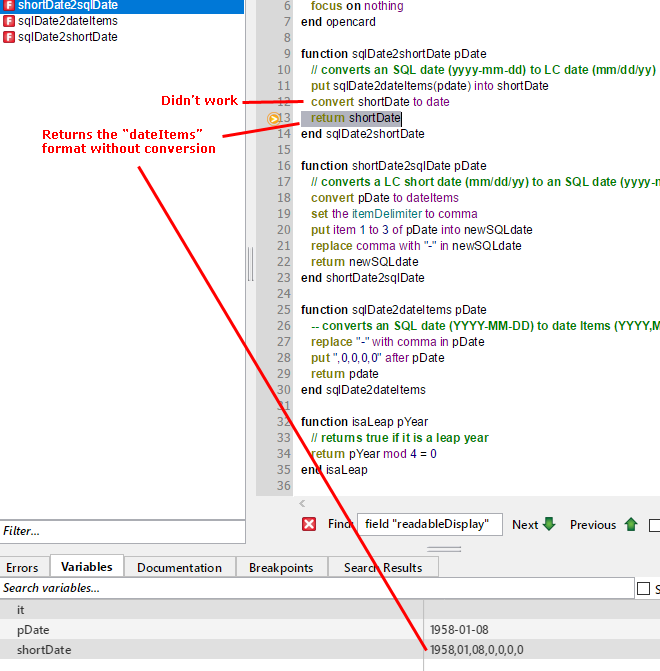Image resolution: width=660 pixels, height=671 pixels.
Task: Click the shortDate value 1958,01,08,0,0,0,0
Action: (x=476, y=650)
